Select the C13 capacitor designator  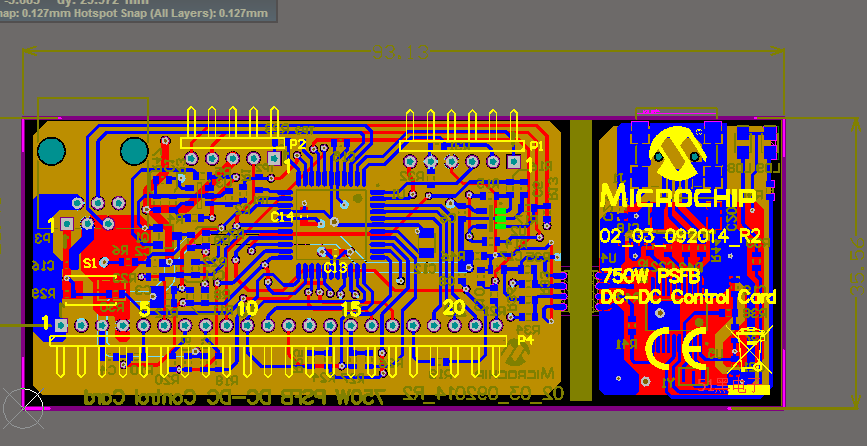[x=336, y=268]
